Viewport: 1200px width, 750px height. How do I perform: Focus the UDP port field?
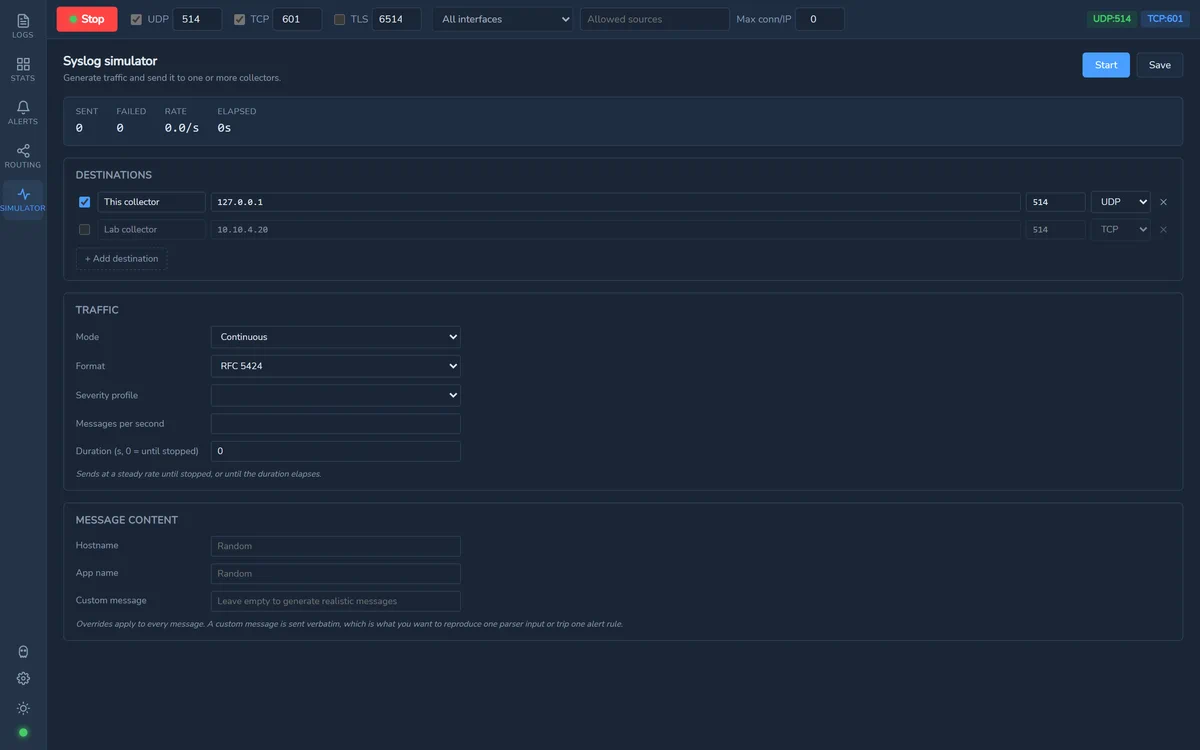(x=197, y=19)
